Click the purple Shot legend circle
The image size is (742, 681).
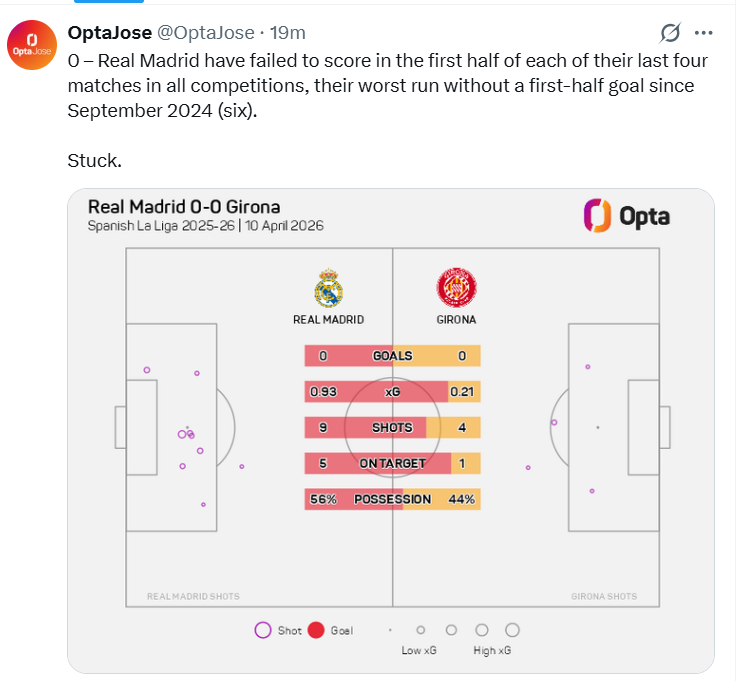(263, 630)
